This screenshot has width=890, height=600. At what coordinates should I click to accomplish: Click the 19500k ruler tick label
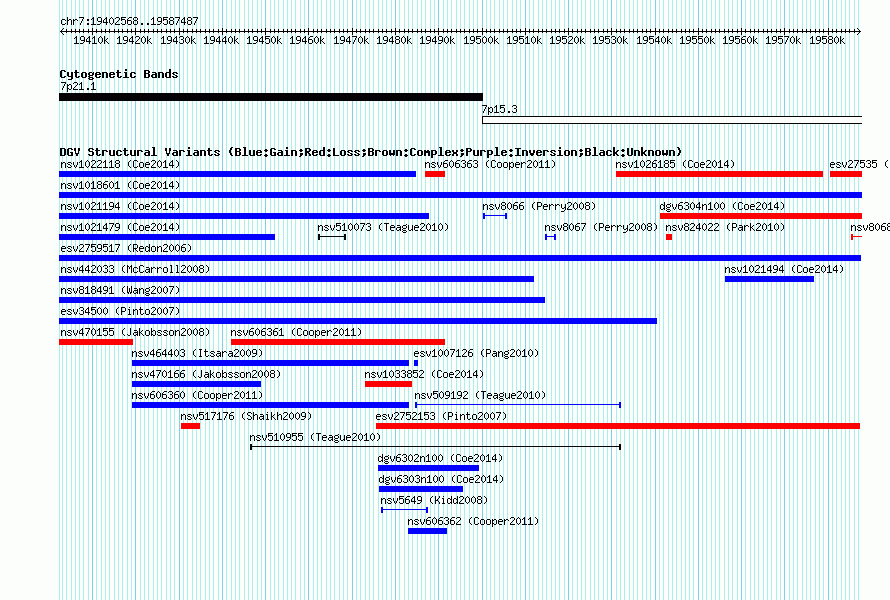coord(481,40)
